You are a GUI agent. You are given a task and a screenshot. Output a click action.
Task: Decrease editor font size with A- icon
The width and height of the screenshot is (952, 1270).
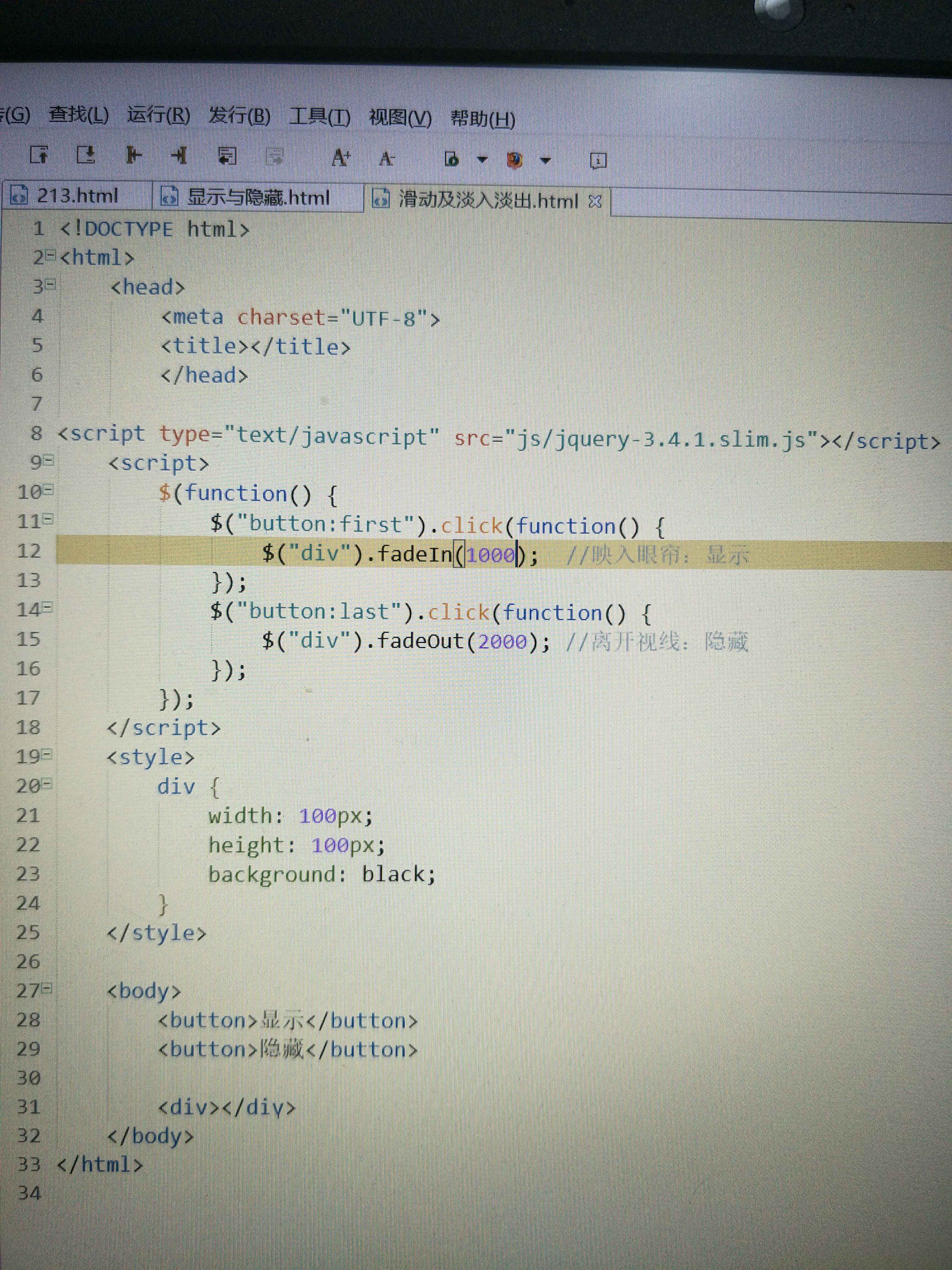click(387, 158)
